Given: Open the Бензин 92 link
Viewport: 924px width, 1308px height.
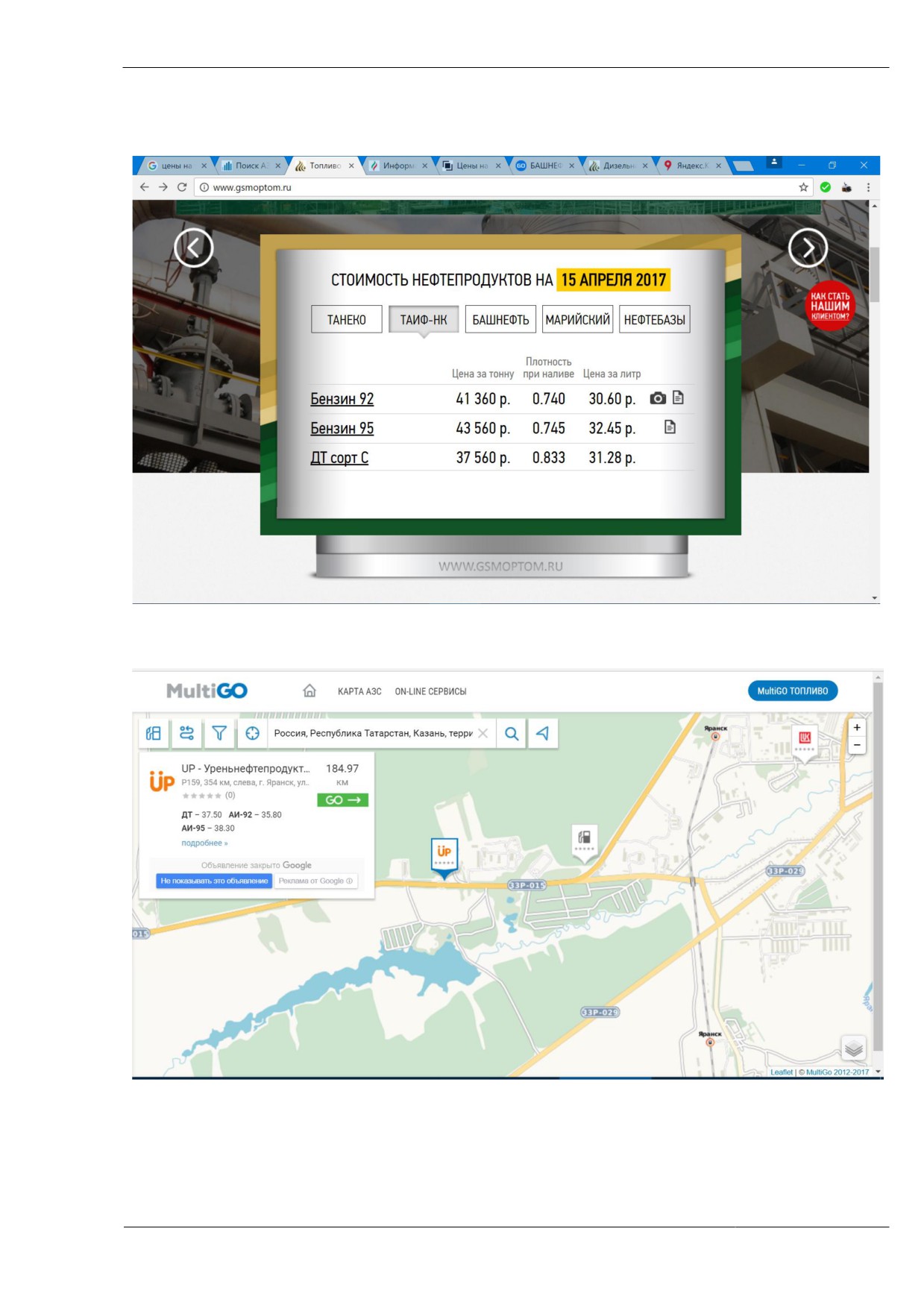Looking at the screenshot, I should coord(342,399).
